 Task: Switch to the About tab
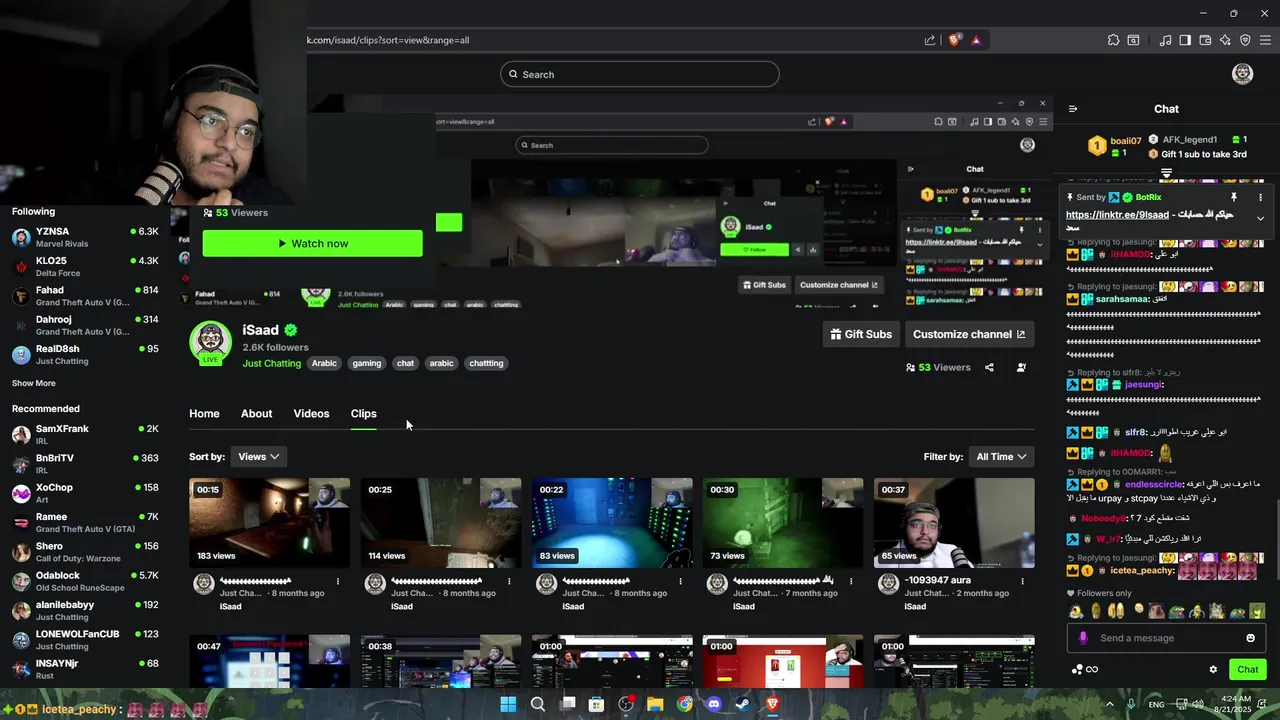click(x=256, y=414)
